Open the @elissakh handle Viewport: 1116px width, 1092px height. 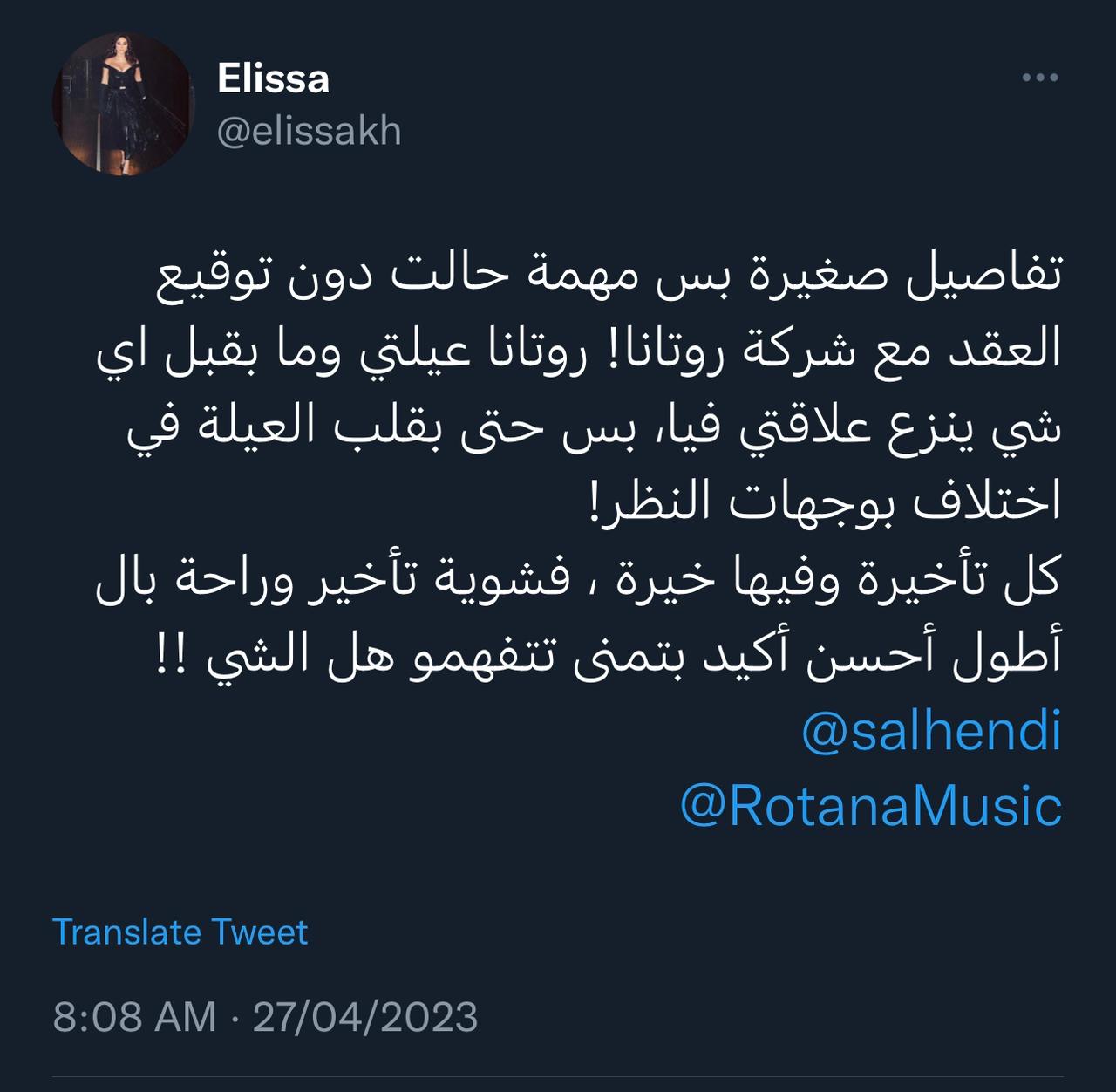point(309,132)
